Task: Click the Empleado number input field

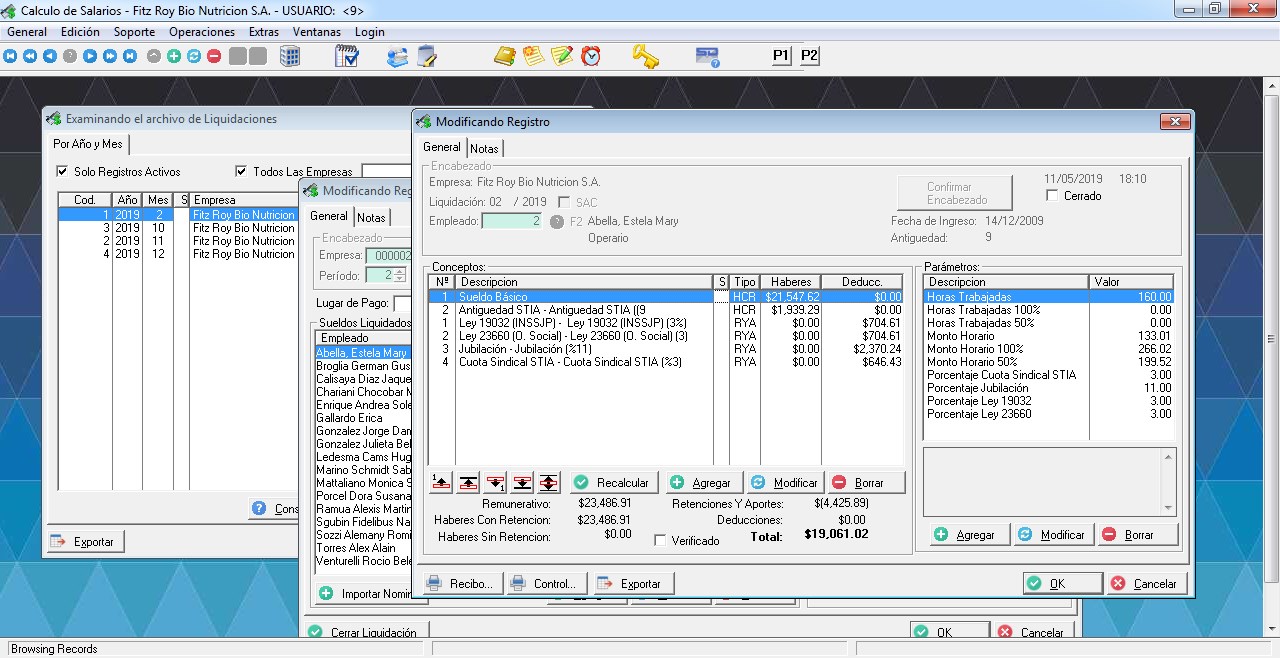Action: (x=511, y=221)
